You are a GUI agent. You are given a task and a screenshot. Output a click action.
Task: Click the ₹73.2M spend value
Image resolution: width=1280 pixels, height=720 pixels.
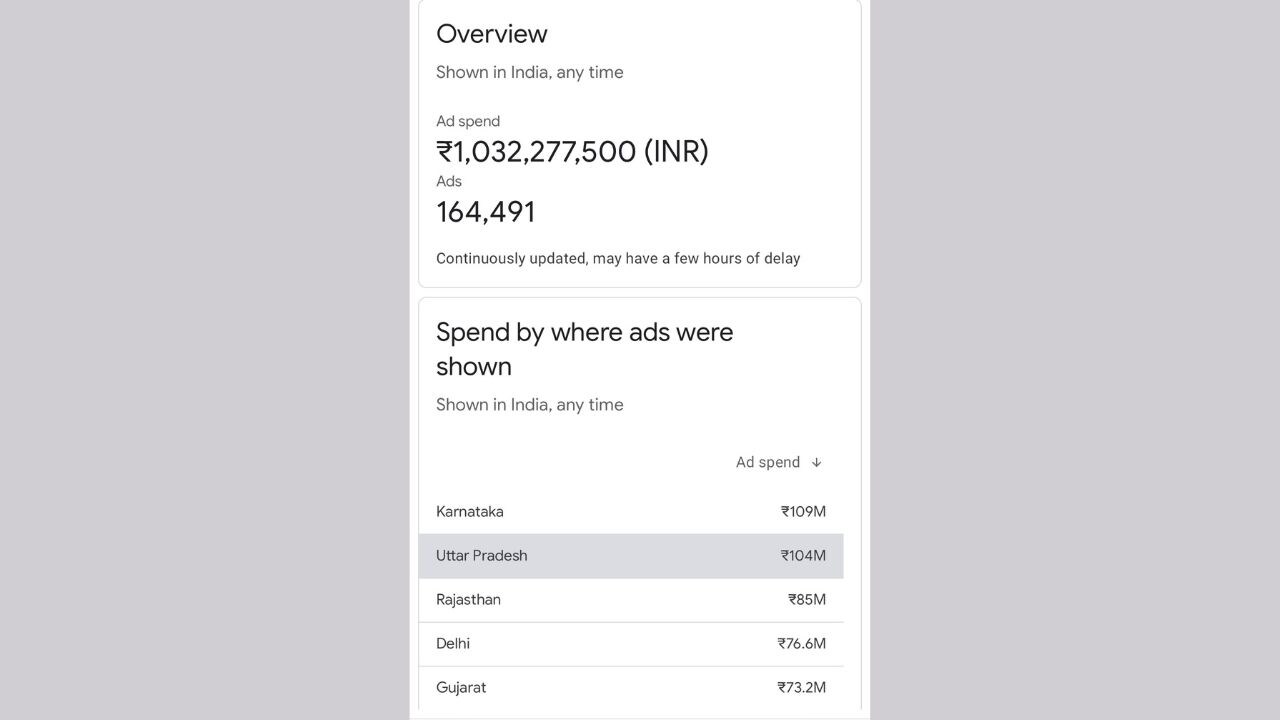point(801,687)
